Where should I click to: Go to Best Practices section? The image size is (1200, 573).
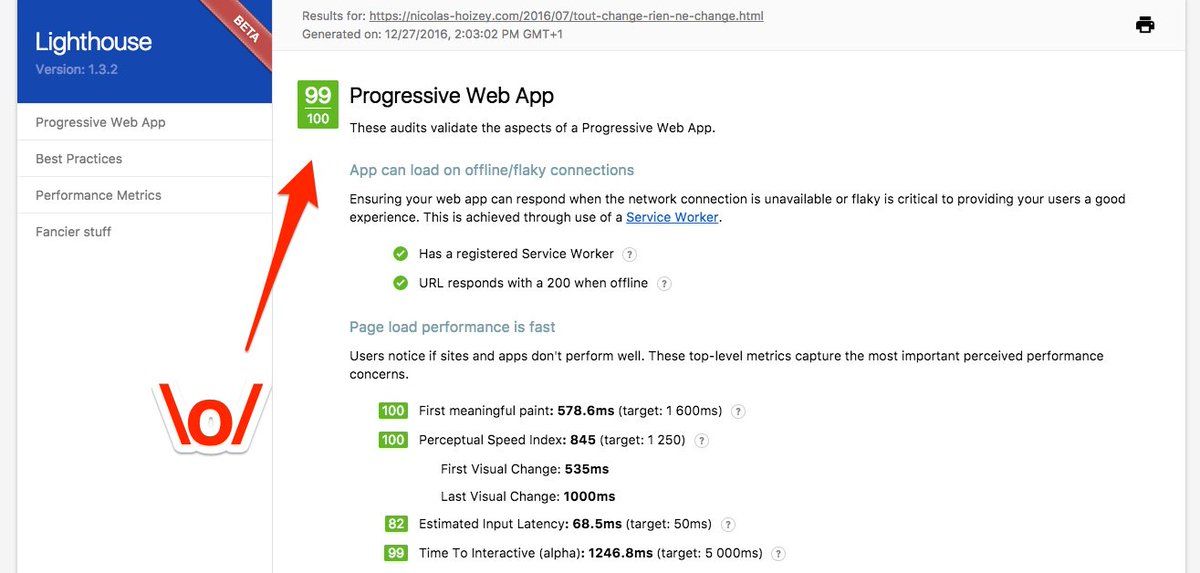coord(79,159)
